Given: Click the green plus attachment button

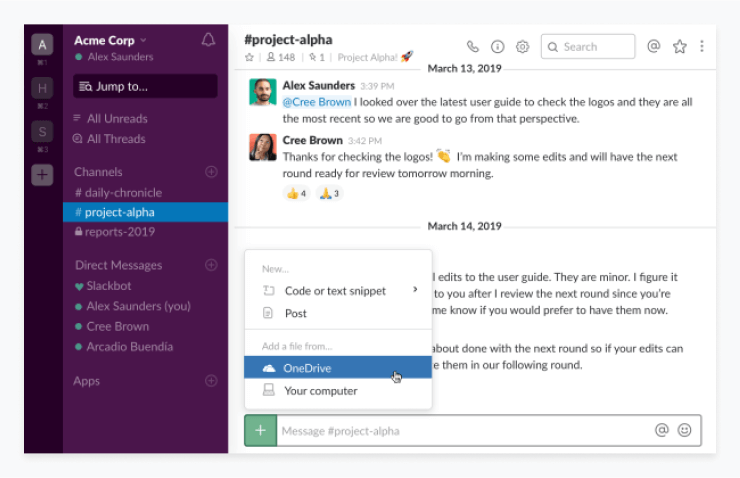Looking at the screenshot, I should coord(261,430).
